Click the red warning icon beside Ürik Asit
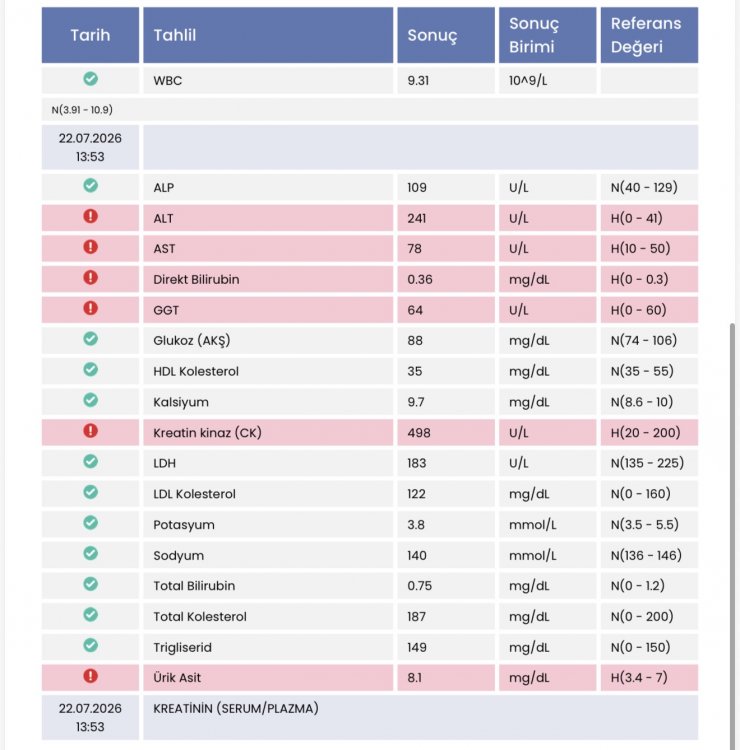This screenshot has width=740, height=750. (x=90, y=676)
